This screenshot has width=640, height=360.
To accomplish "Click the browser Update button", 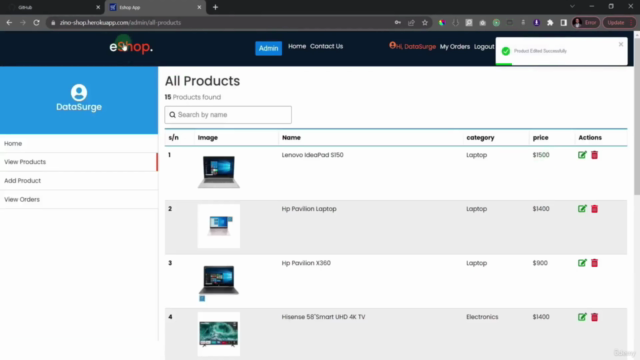I will (616, 23).
